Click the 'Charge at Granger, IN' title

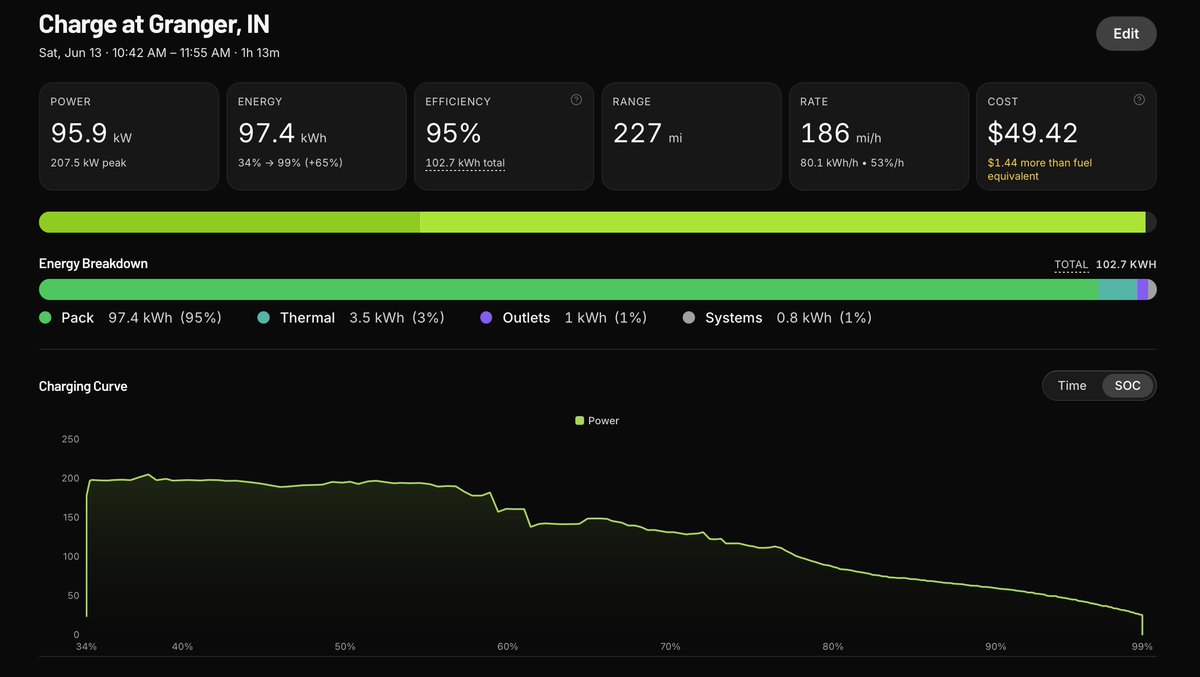click(154, 24)
